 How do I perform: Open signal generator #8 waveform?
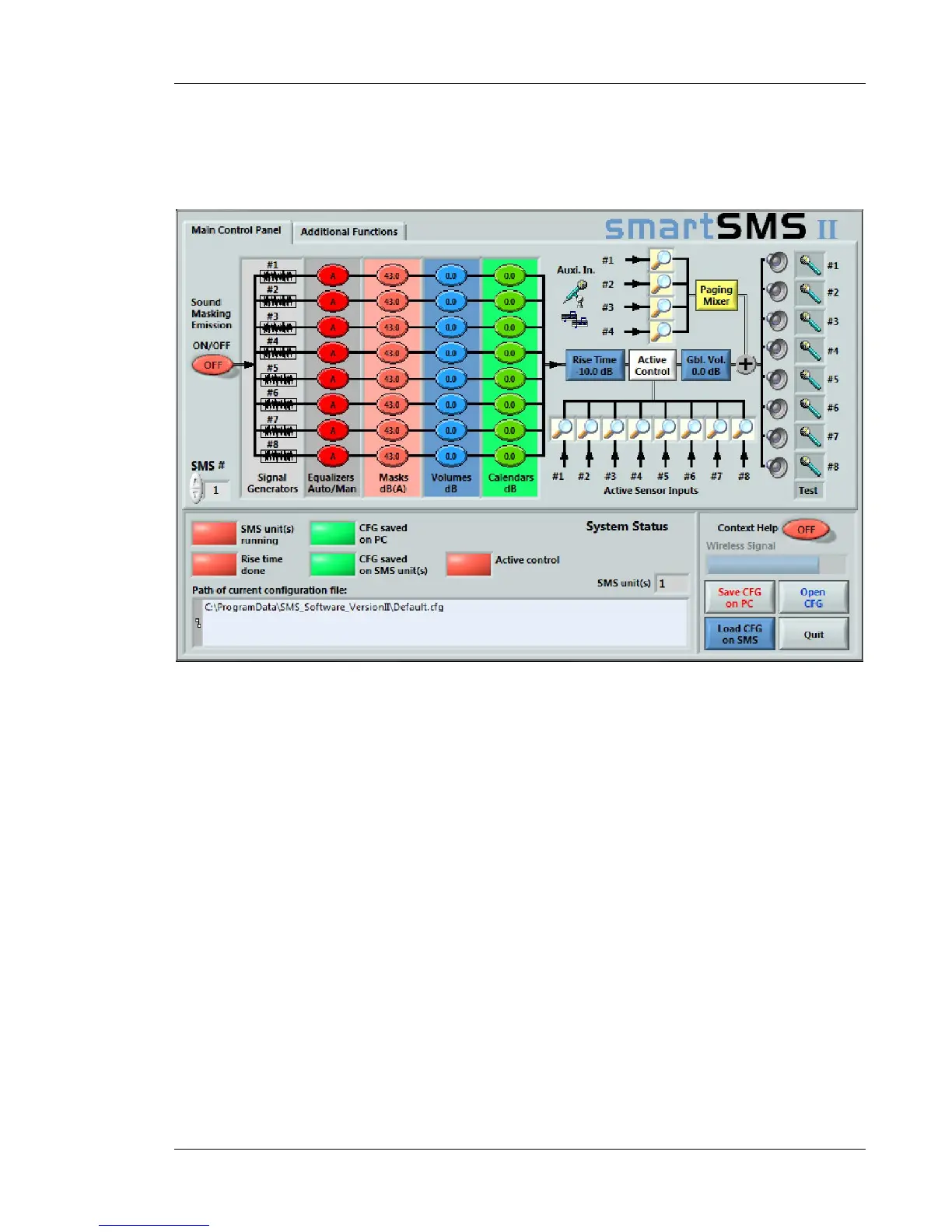coord(278,457)
